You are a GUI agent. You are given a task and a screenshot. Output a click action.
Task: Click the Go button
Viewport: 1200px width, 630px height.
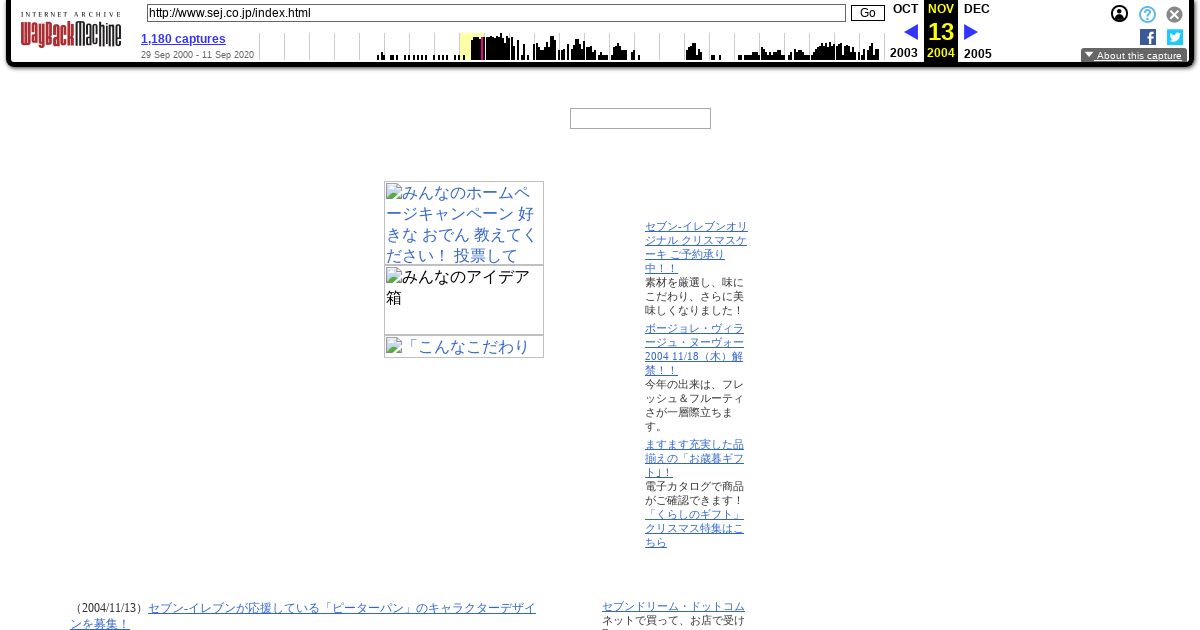coord(867,13)
